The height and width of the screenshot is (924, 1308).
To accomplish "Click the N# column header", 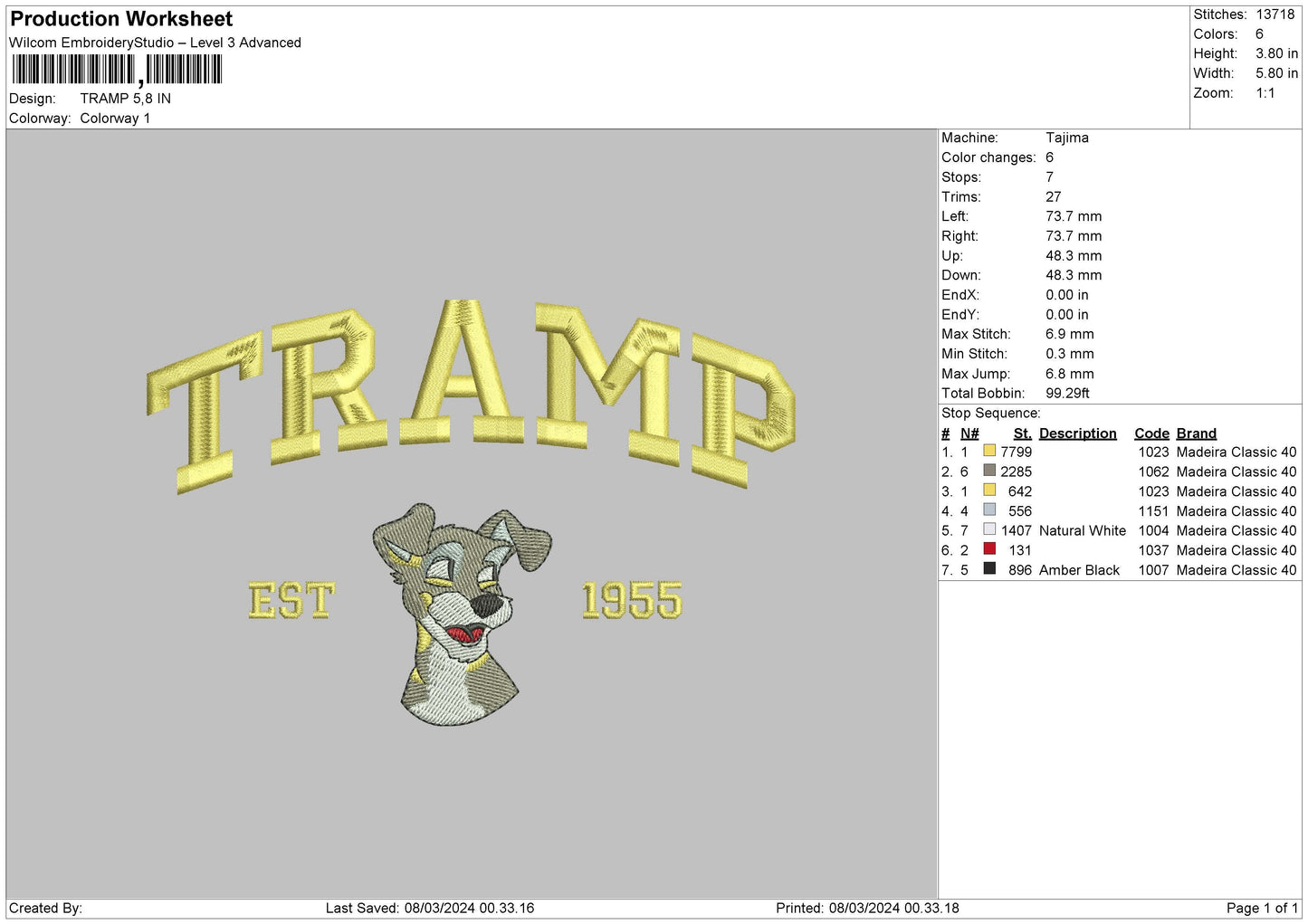I will (969, 433).
